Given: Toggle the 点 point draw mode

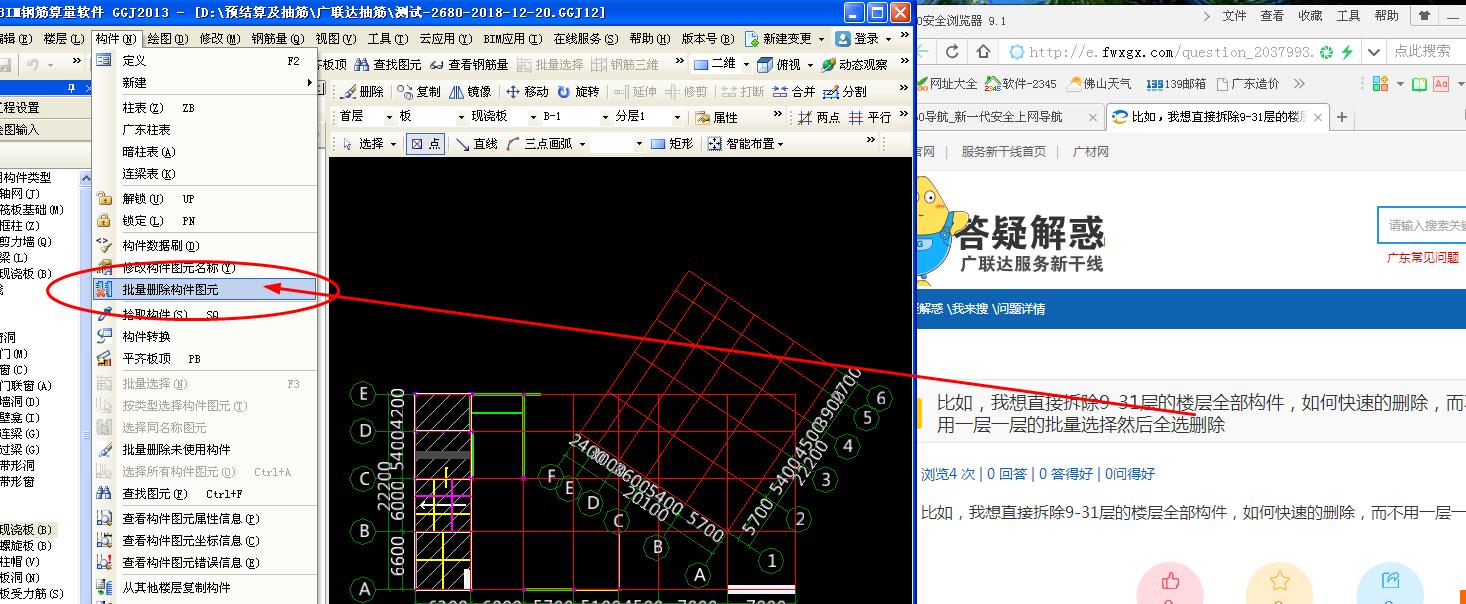Looking at the screenshot, I should (x=426, y=144).
